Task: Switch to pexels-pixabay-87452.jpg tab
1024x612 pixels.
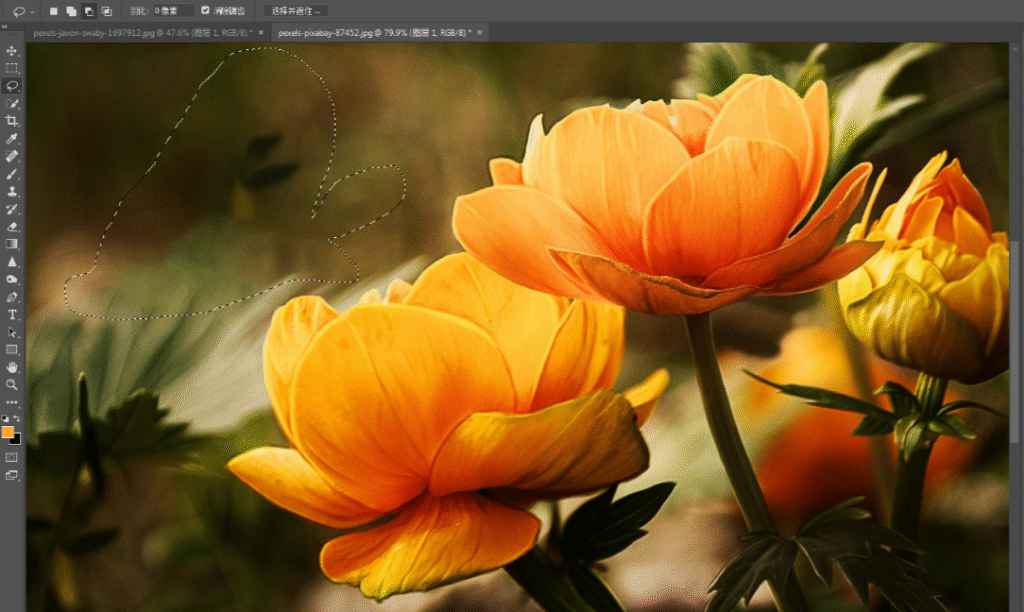Action: pos(374,33)
